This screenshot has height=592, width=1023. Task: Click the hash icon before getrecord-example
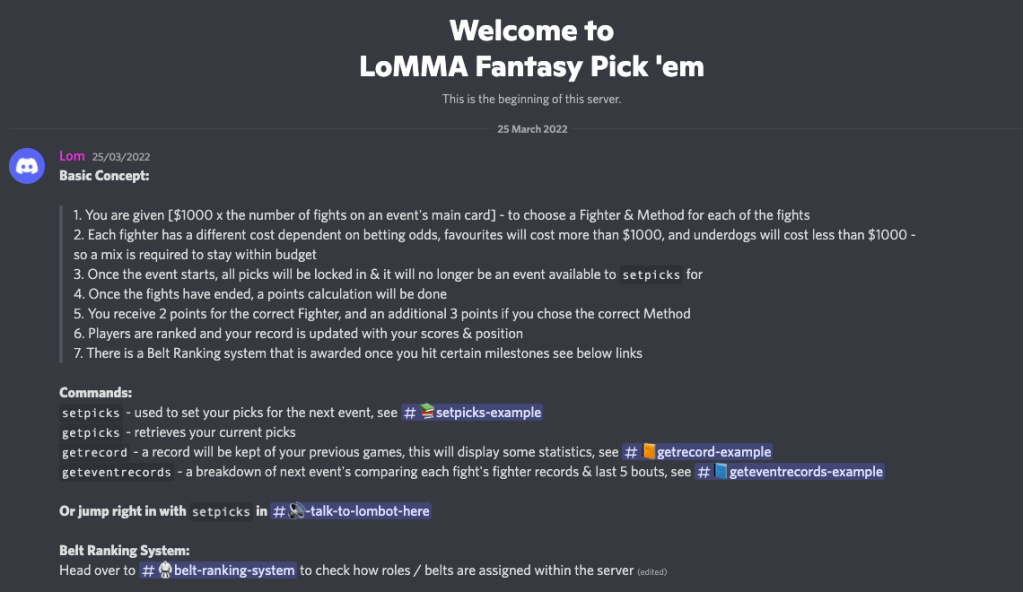click(x=631, y=452)
